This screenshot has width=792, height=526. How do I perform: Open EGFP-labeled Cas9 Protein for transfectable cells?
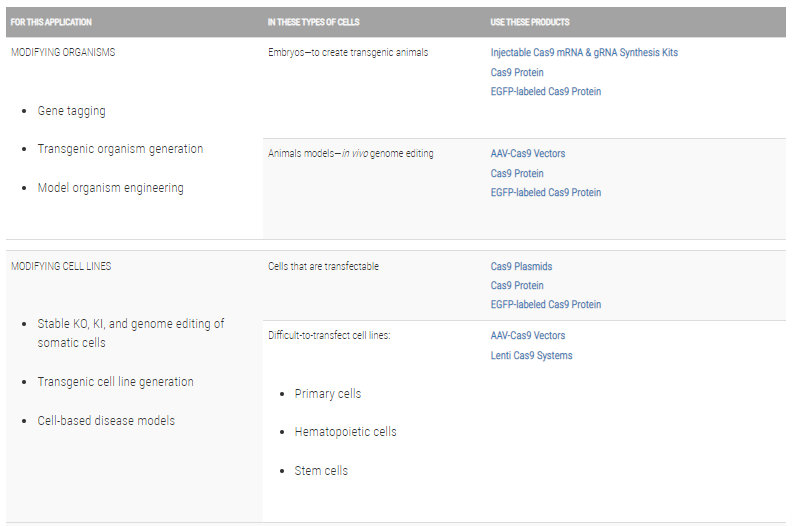point(545,305)
